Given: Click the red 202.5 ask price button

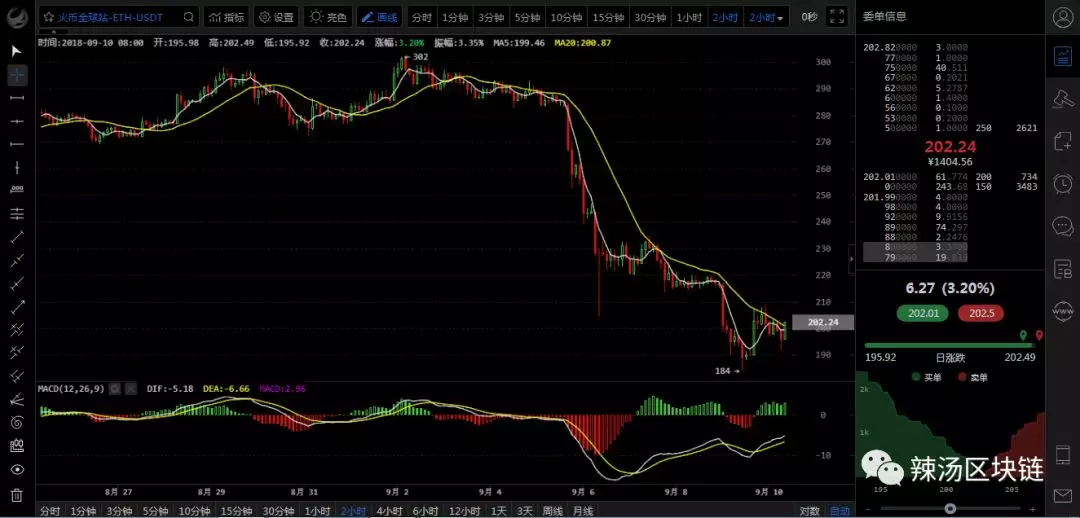Looking at the screenshot, I should pyautogui.click(x=980, y=313).
